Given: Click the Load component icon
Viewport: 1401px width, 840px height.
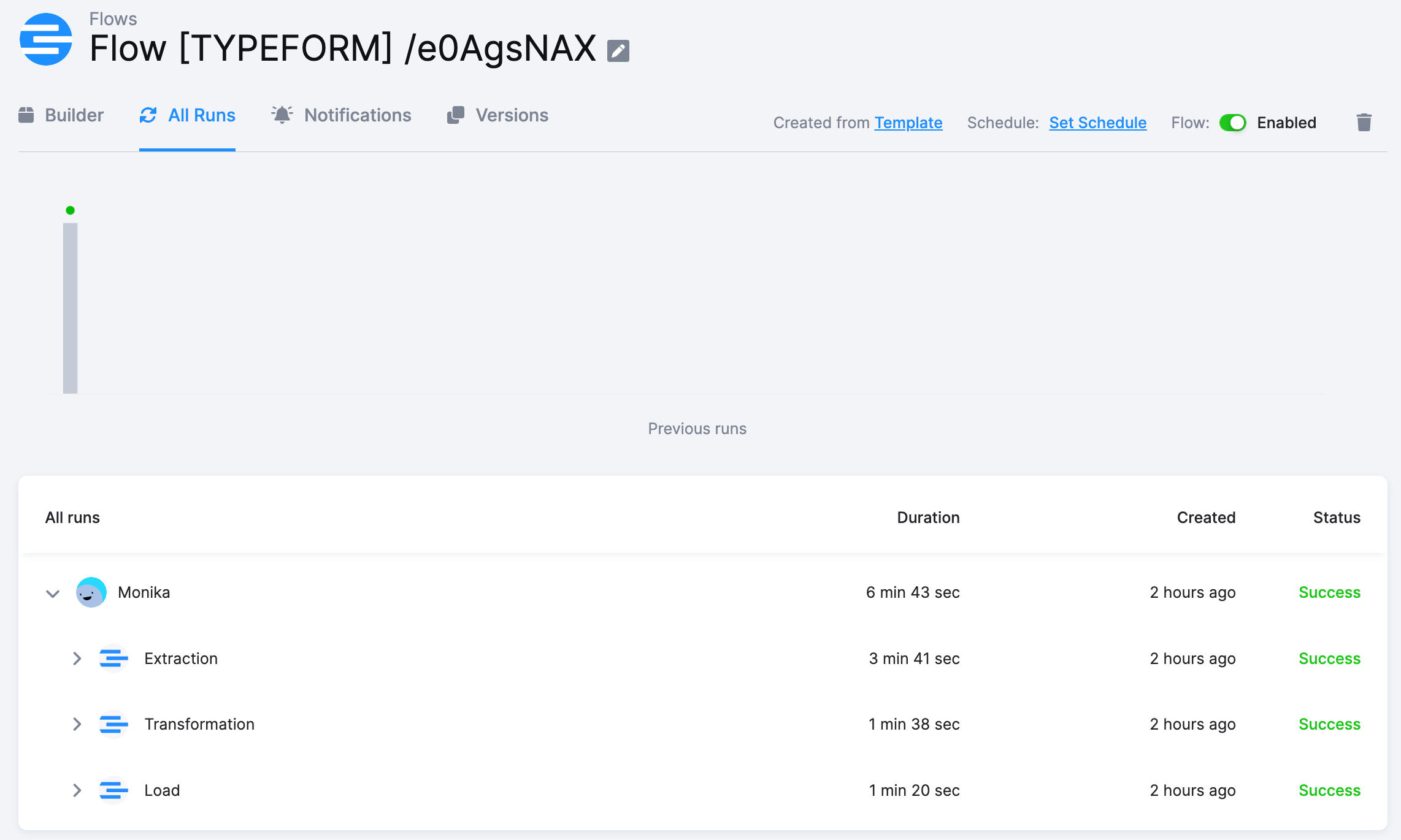Looking at the screenshot, I should [114, 790].
